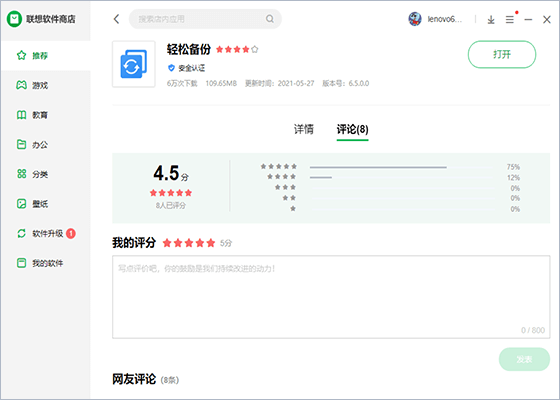
Task: Click the 安全认证 shield icon
Action: point(171,68)
